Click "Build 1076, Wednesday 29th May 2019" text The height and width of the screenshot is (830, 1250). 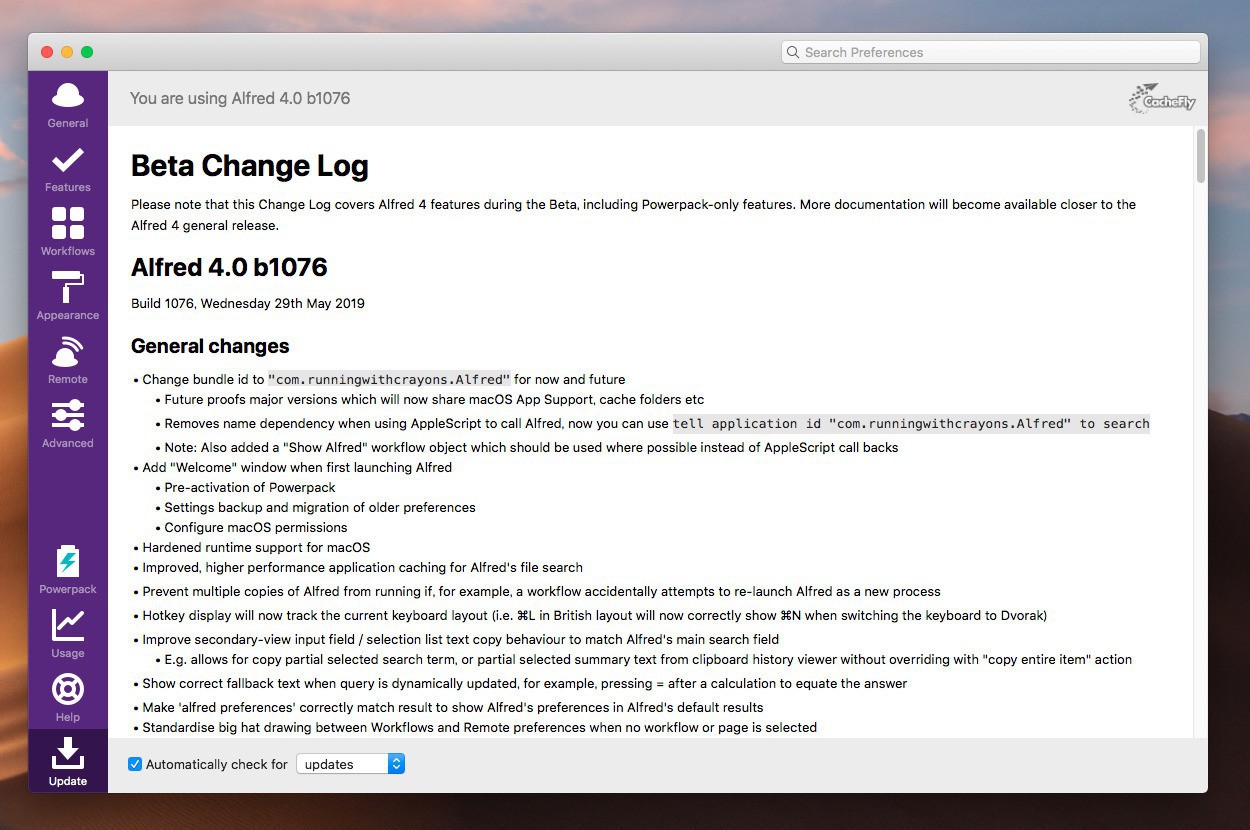click(x=248, y=303)
